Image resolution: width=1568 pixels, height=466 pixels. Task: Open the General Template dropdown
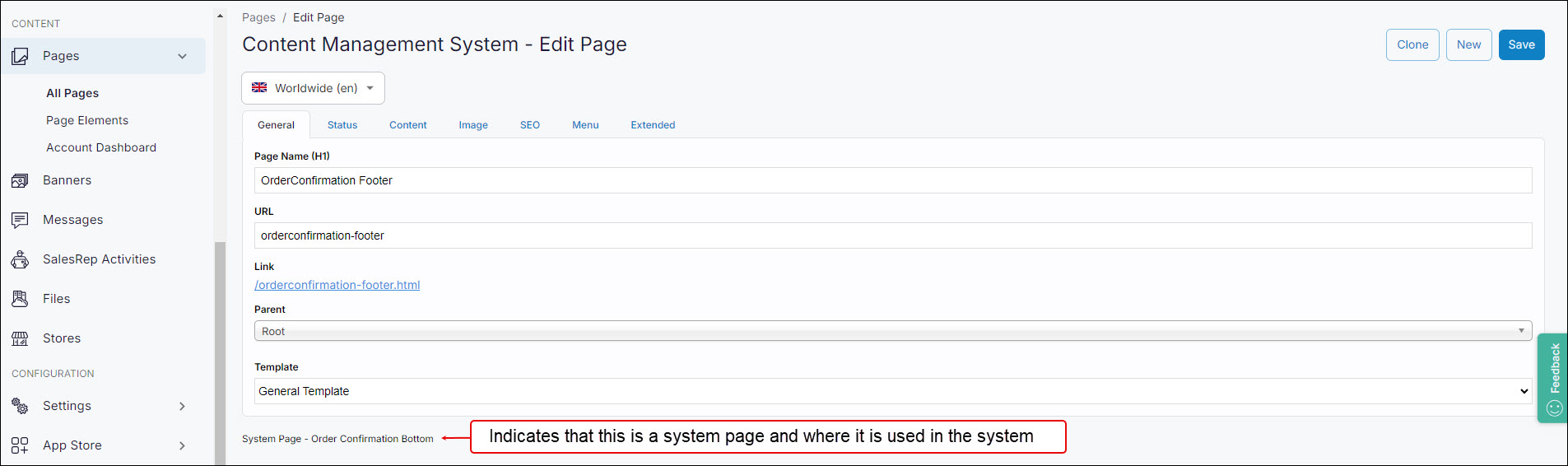(892, 391)
